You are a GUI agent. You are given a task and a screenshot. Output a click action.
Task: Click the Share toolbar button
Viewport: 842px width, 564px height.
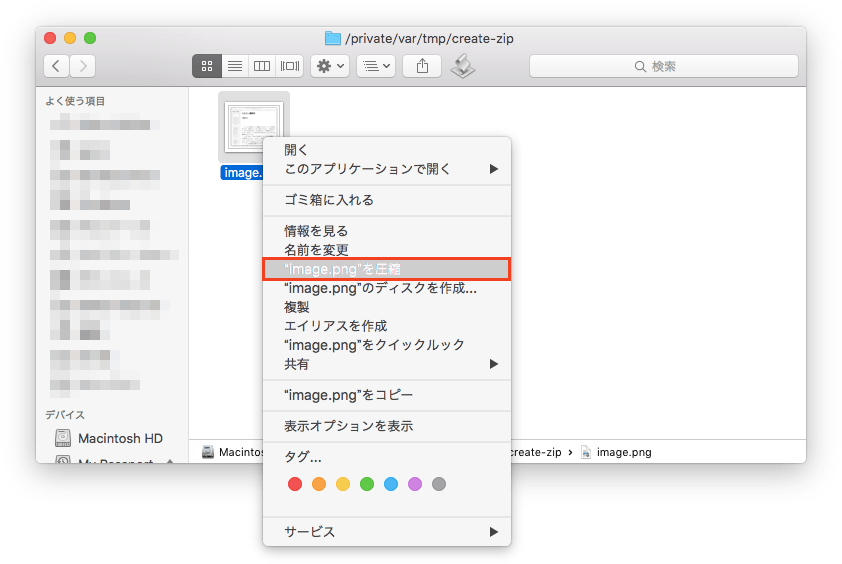point(422,66)
